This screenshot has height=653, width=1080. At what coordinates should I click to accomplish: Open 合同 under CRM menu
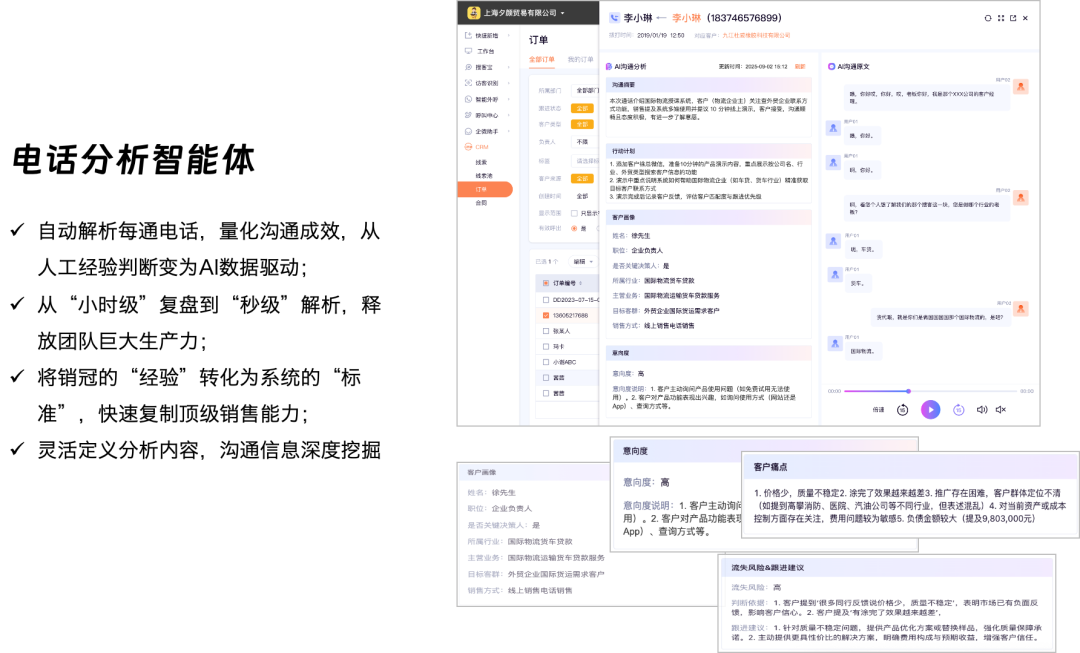pyautogui.click(x=481, y=203)
